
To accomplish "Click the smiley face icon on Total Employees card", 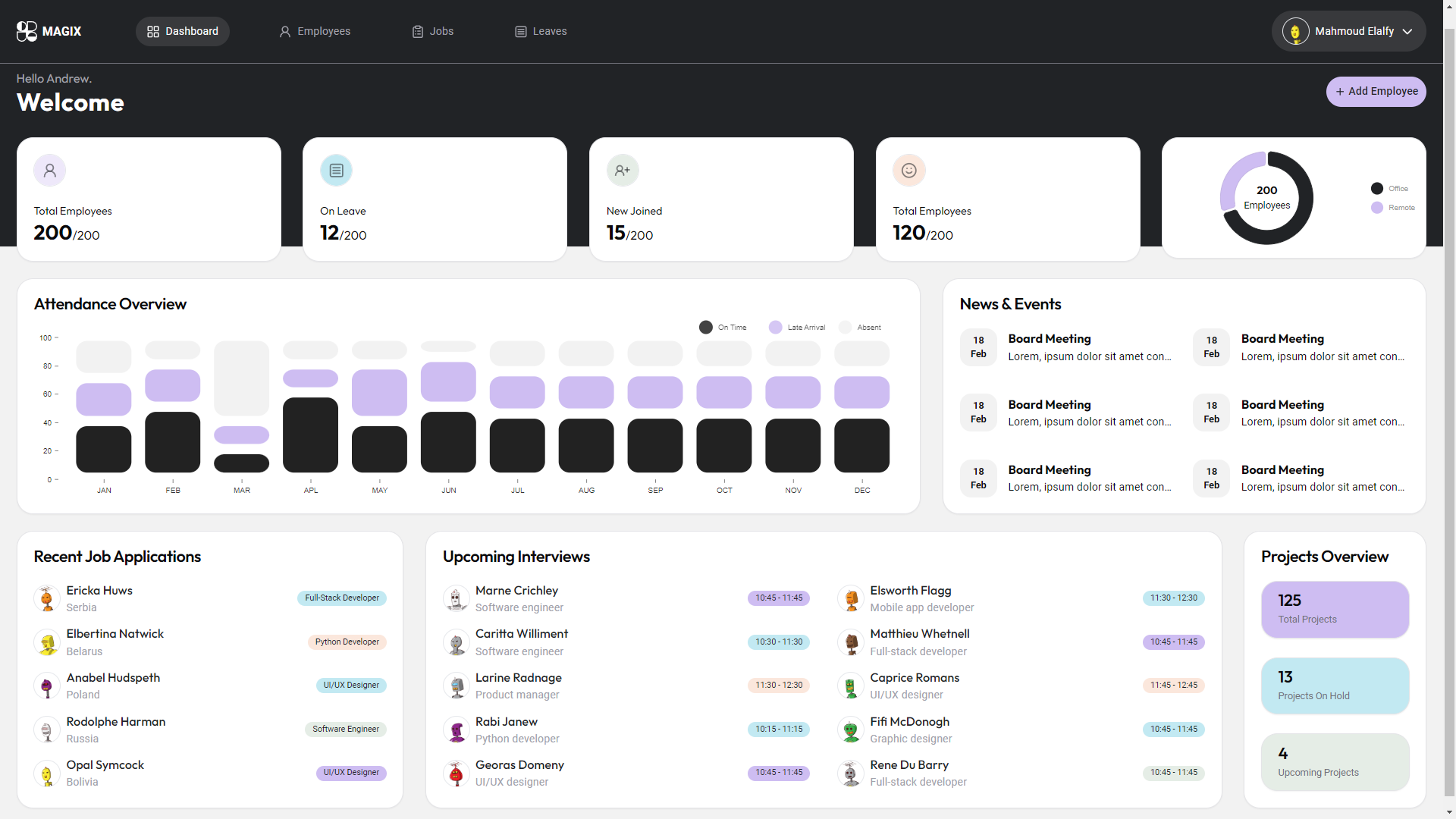I will (908, 170).
